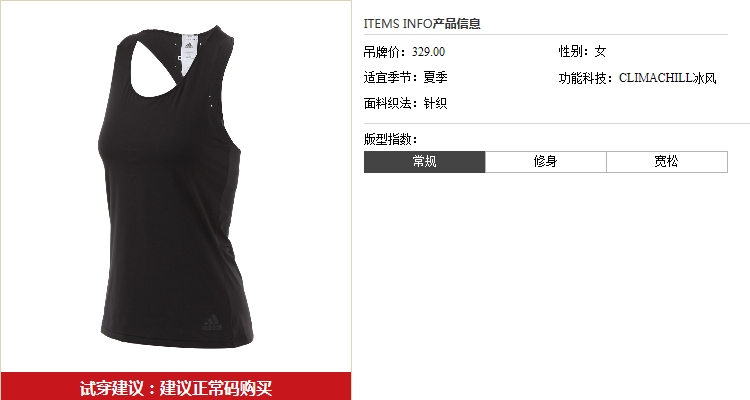
Task: Click the red 试穿建议 banner
Action: click(176, 387)
